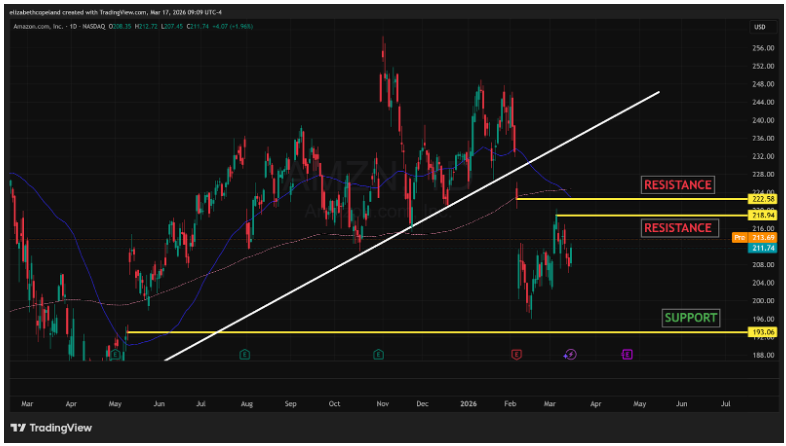The height and width of the screenshot is (446, 786).
Task: Select the RESISTANCE label near 222.58
Action: 678,185
